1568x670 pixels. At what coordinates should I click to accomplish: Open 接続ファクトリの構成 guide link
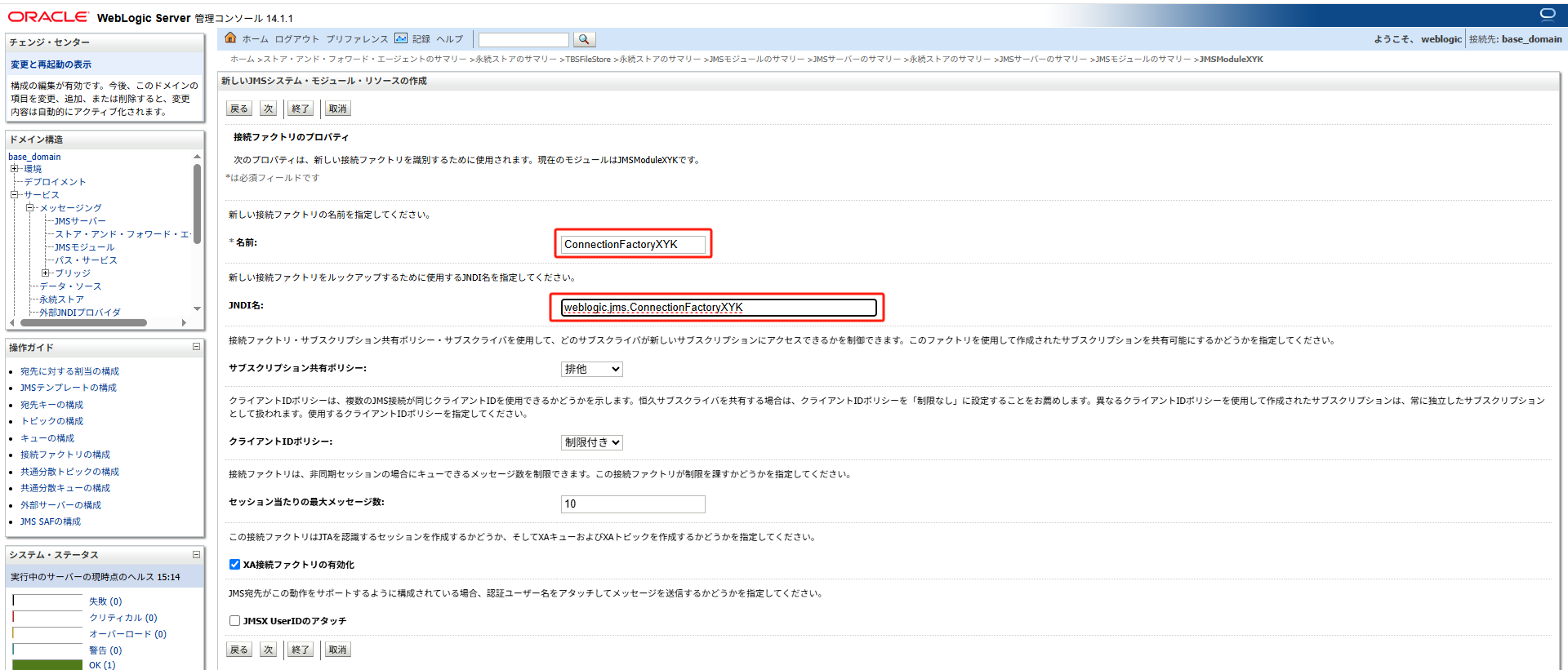point(65,455)
